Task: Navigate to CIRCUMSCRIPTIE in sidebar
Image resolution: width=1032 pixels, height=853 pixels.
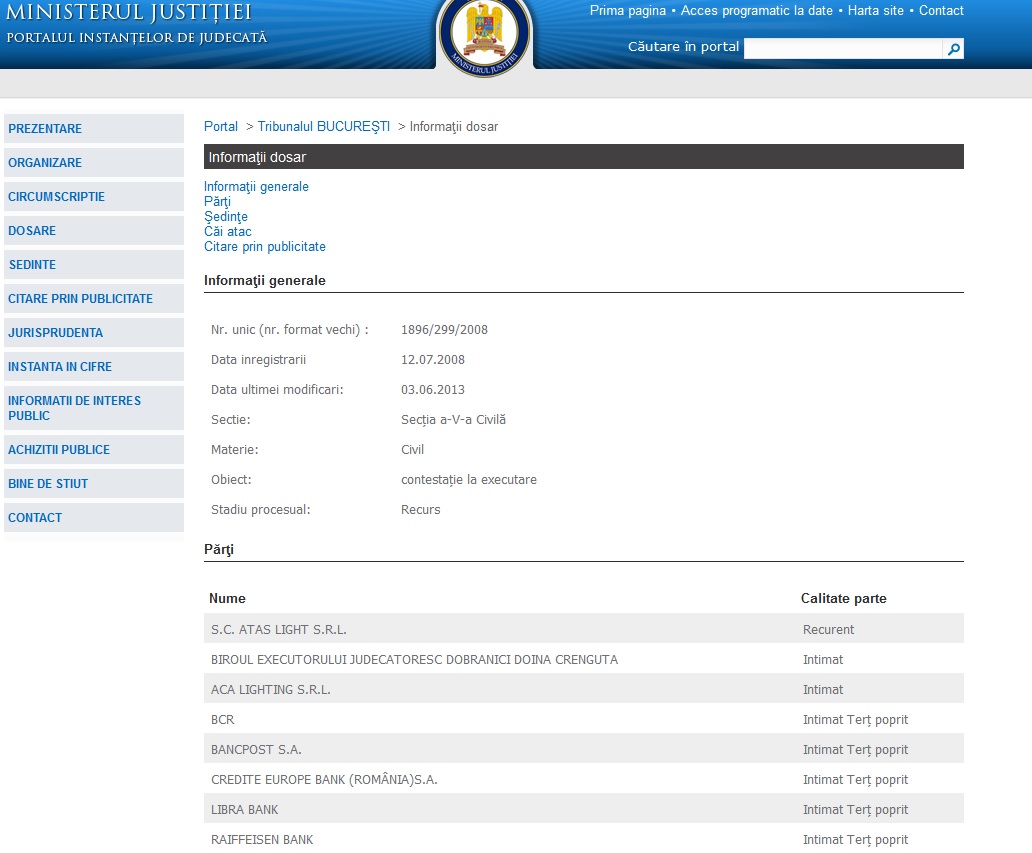Action: pyautogui.click(x=56, y=197)
